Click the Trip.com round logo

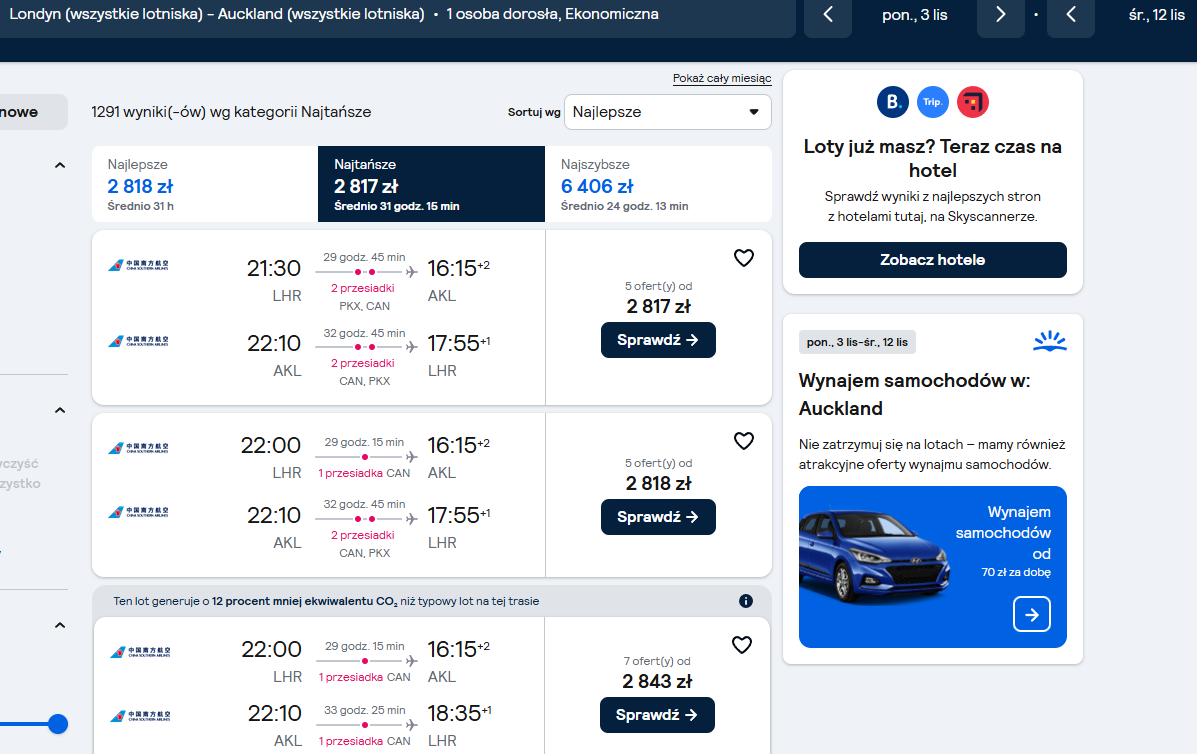pyautogui.click(x=932, y=102)
